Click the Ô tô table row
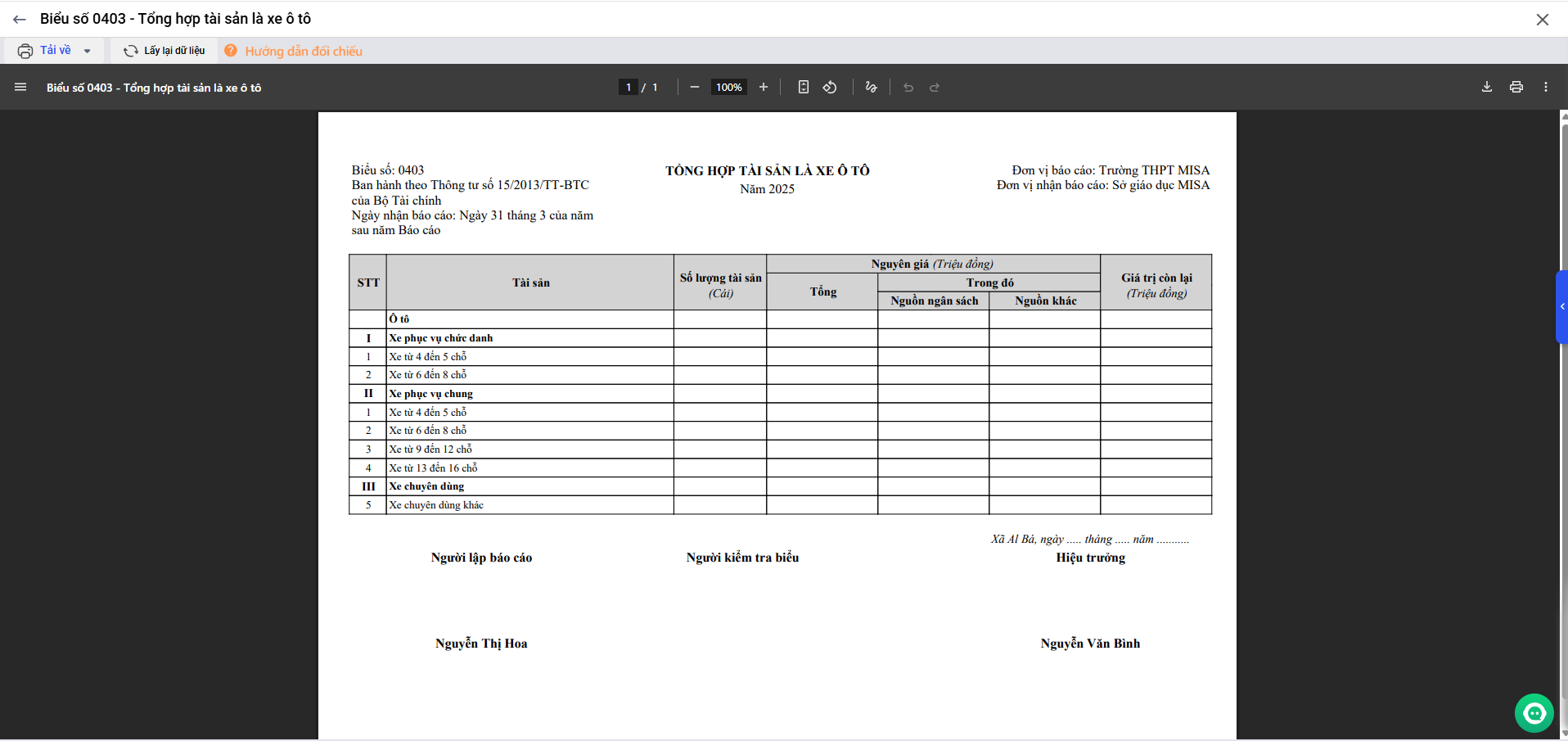Viewport: 1568px width, 741px height. 780,319
